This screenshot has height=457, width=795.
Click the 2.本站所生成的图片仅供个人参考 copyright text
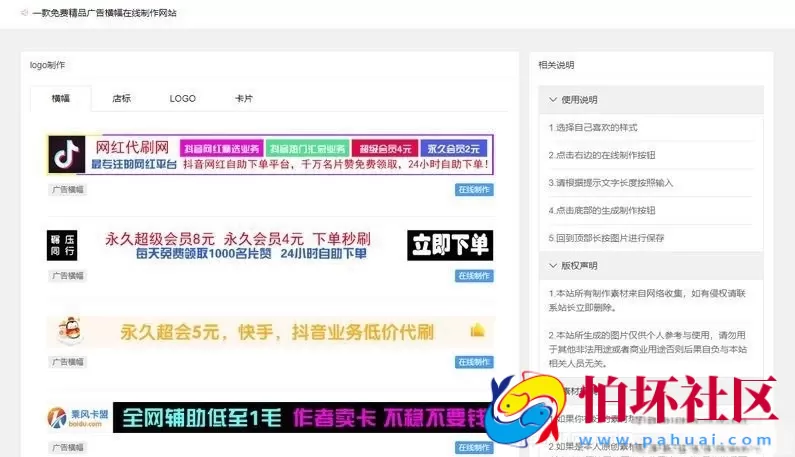pyautogui.click(x=647, y=349)
